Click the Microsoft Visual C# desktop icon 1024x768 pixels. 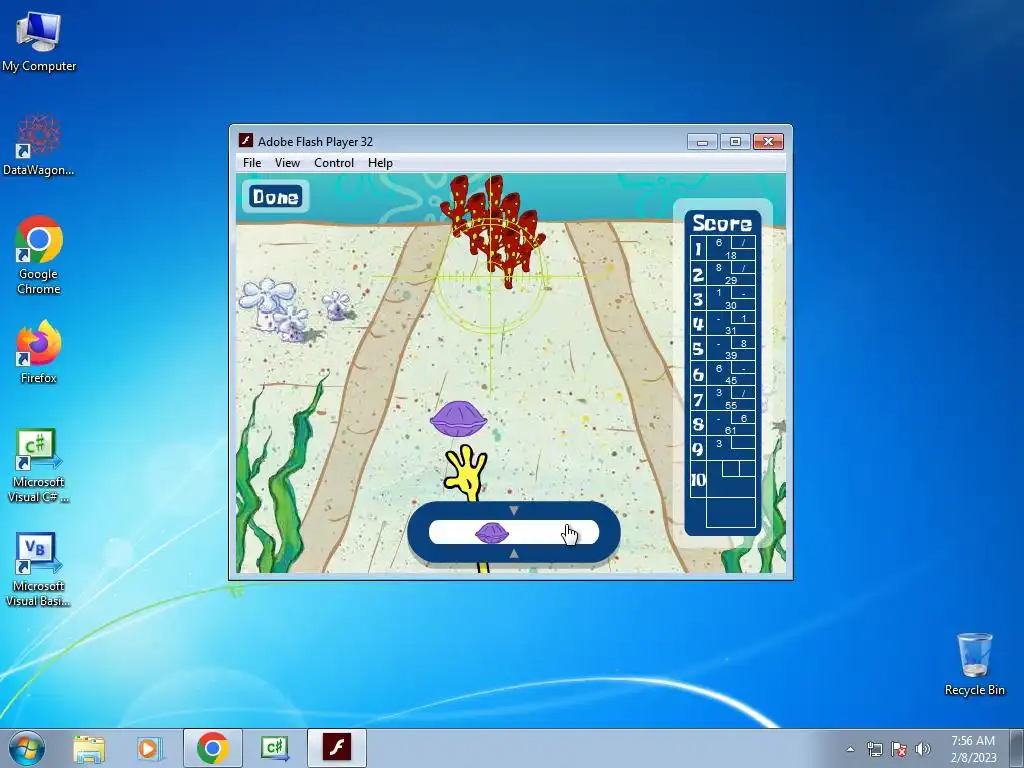click(x=39, y=466)
